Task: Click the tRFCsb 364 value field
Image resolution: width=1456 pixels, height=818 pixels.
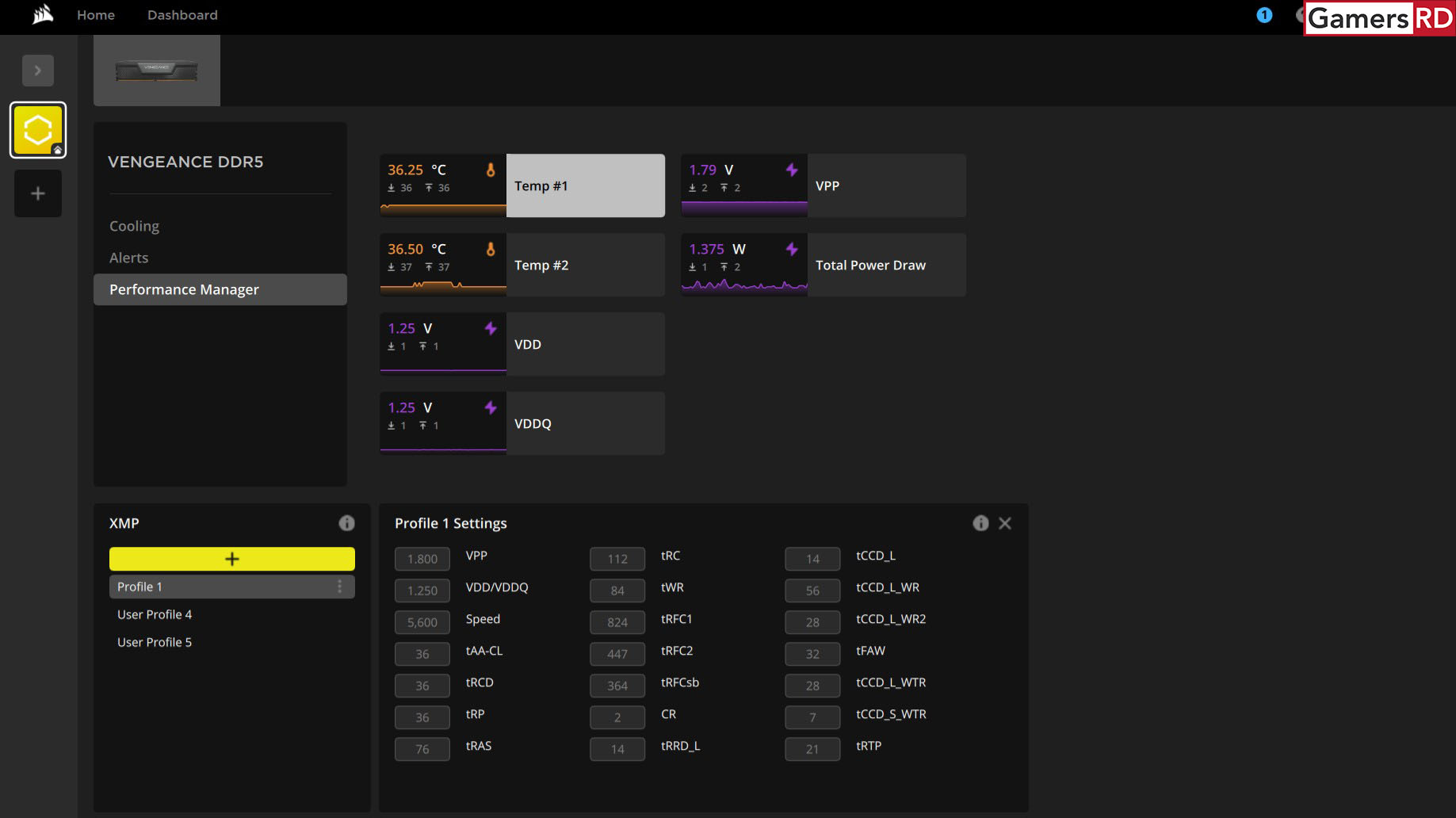Action: (617, 686)
